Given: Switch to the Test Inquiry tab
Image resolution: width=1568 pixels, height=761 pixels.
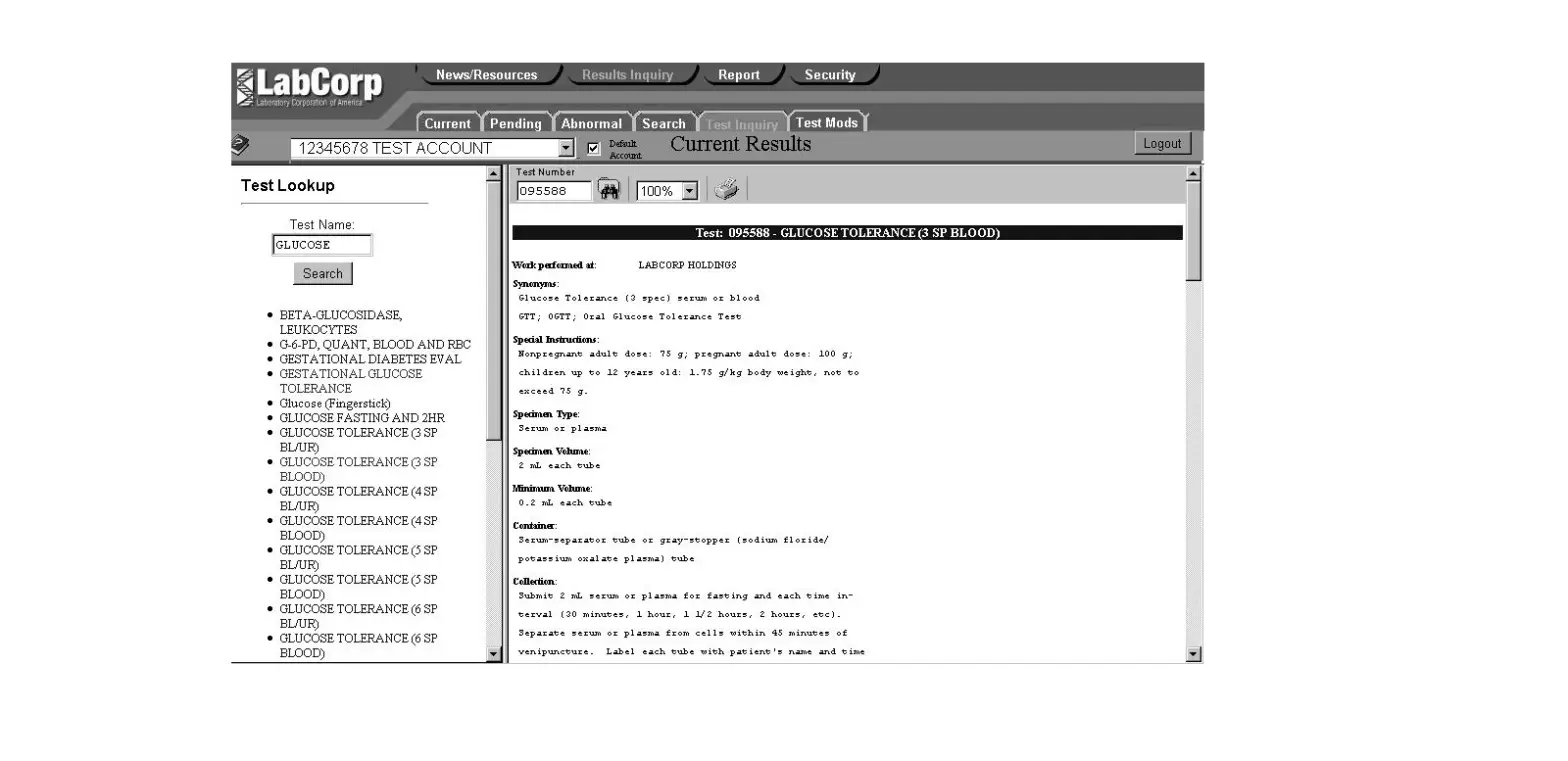Looking at the screenshot, I should point(741,124).
